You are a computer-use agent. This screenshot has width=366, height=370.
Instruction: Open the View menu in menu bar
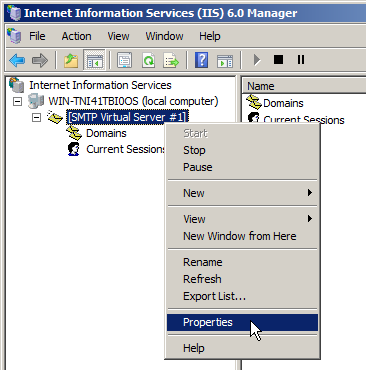coord(118,36)
